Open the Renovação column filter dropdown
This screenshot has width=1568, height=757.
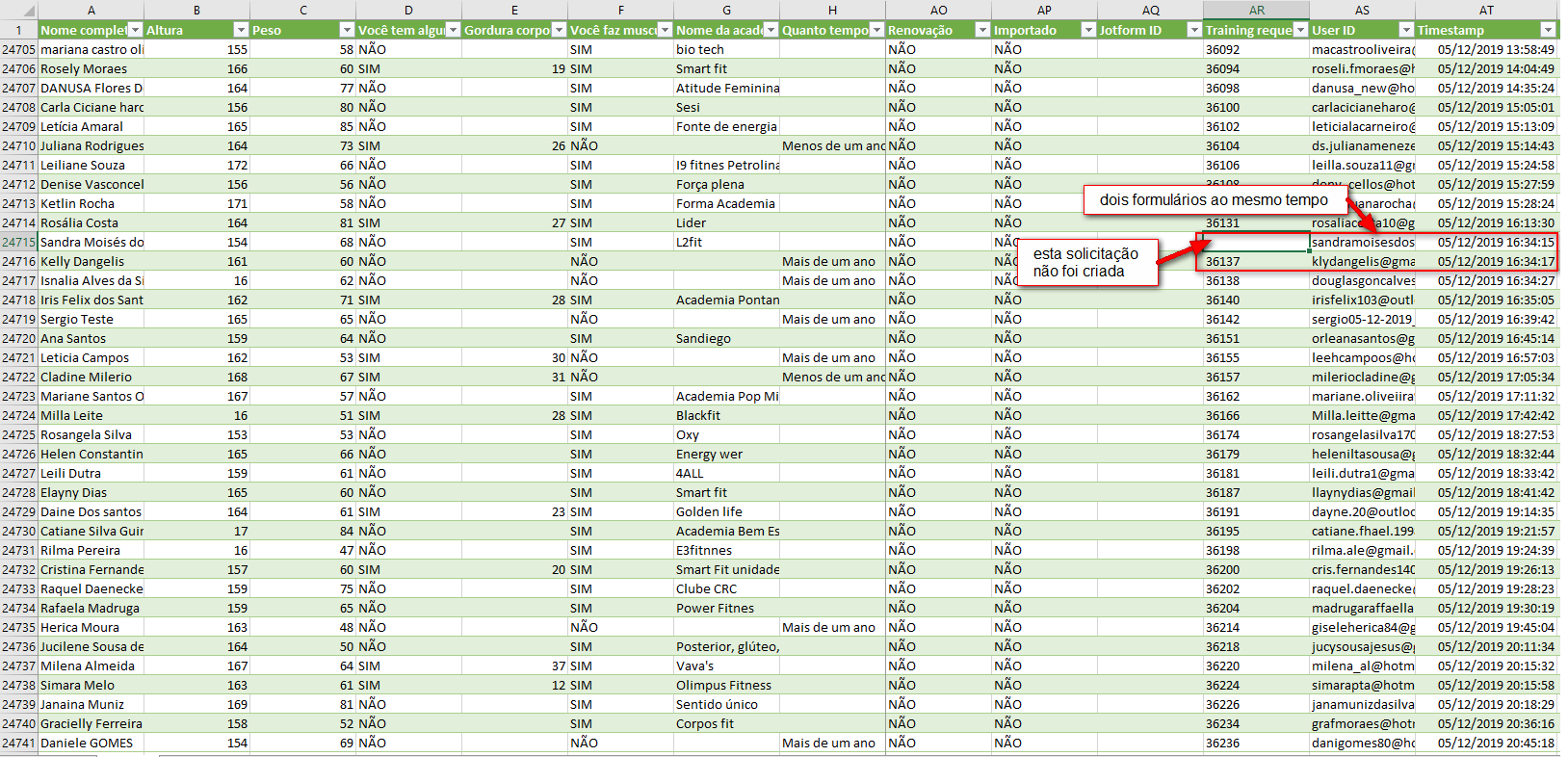(982, 30)
